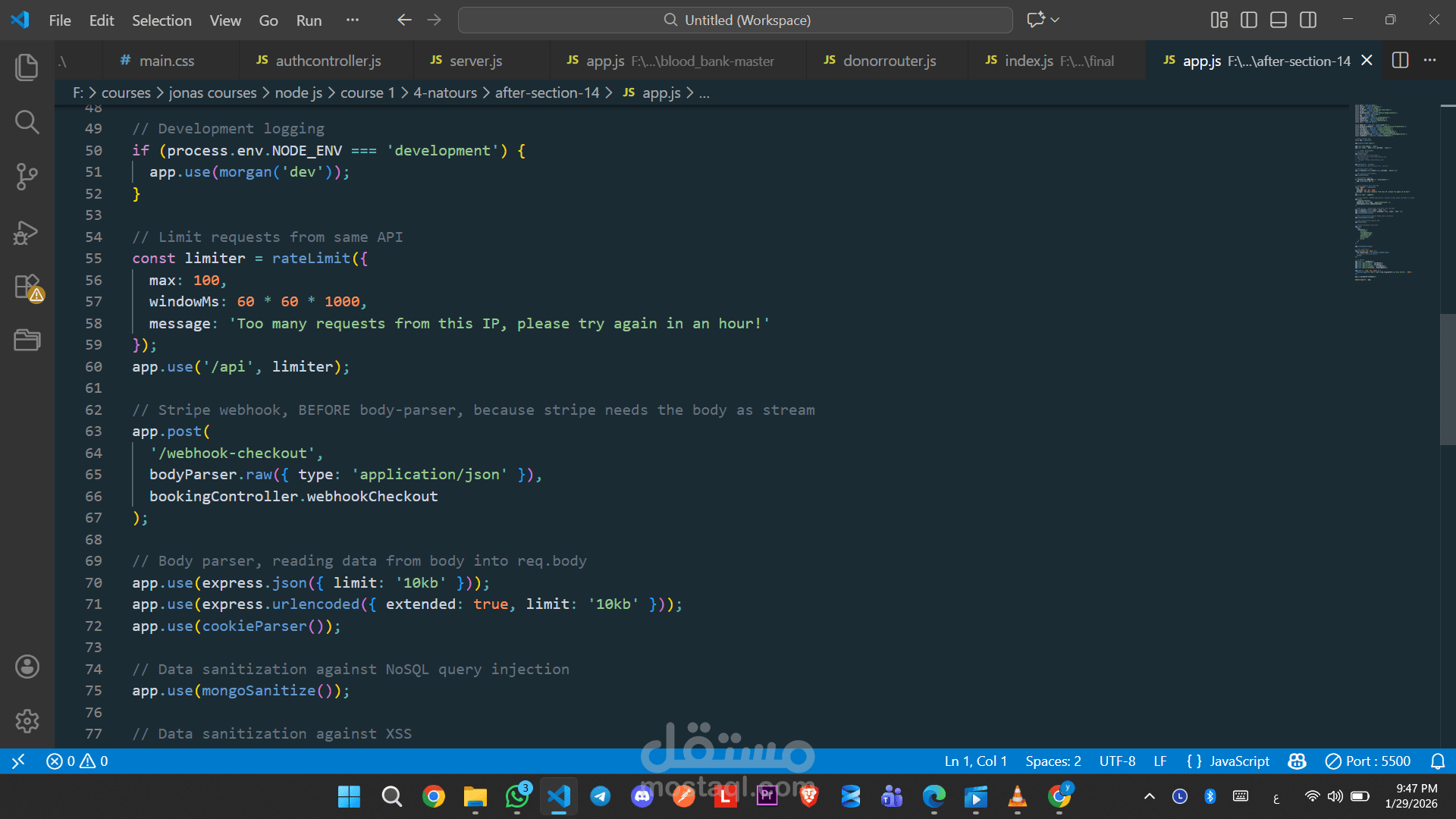This screenshot has width=1456, height=819.
Task: Open the editor More Actions ellipsis
Action: (1429, 61)
